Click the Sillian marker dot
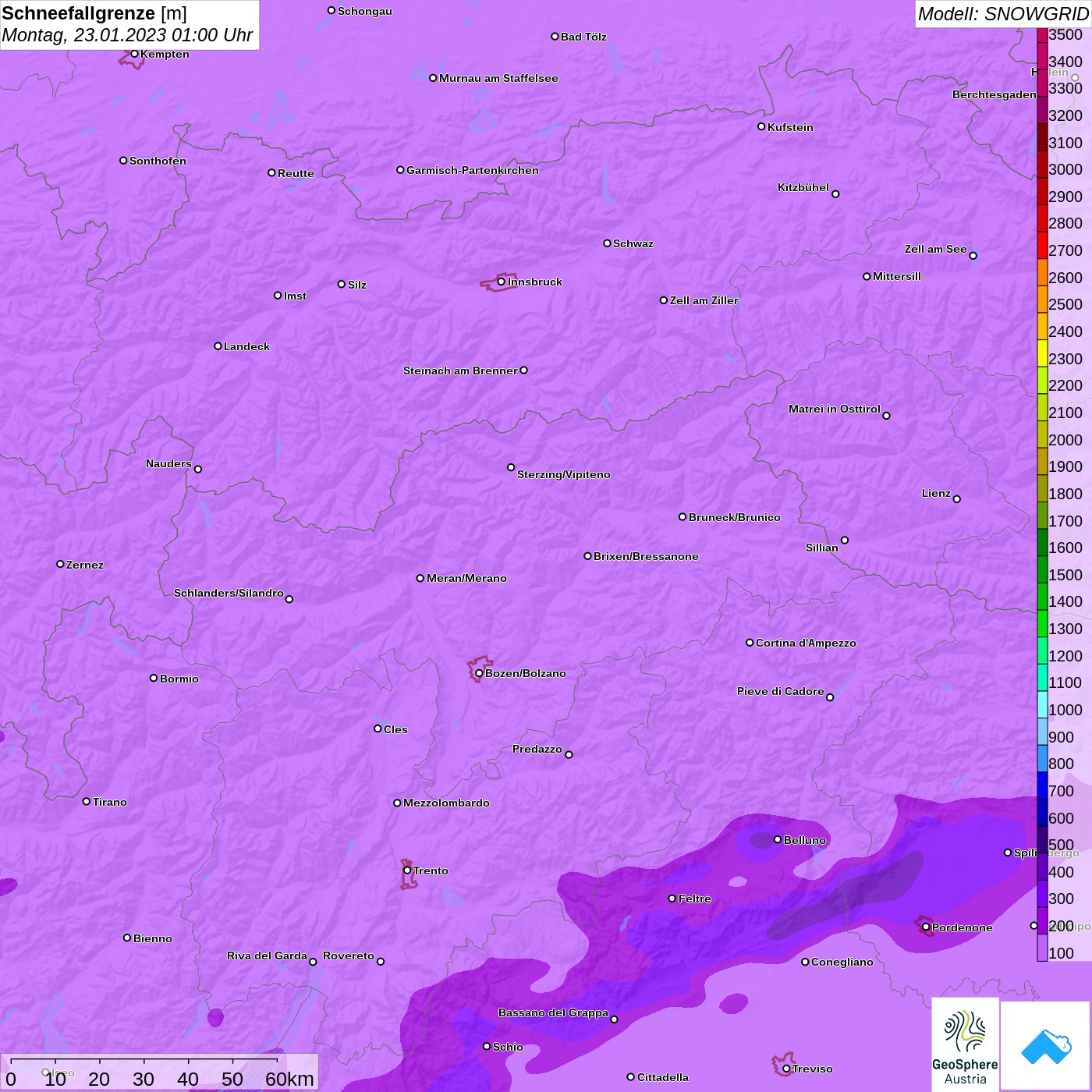 845,540
